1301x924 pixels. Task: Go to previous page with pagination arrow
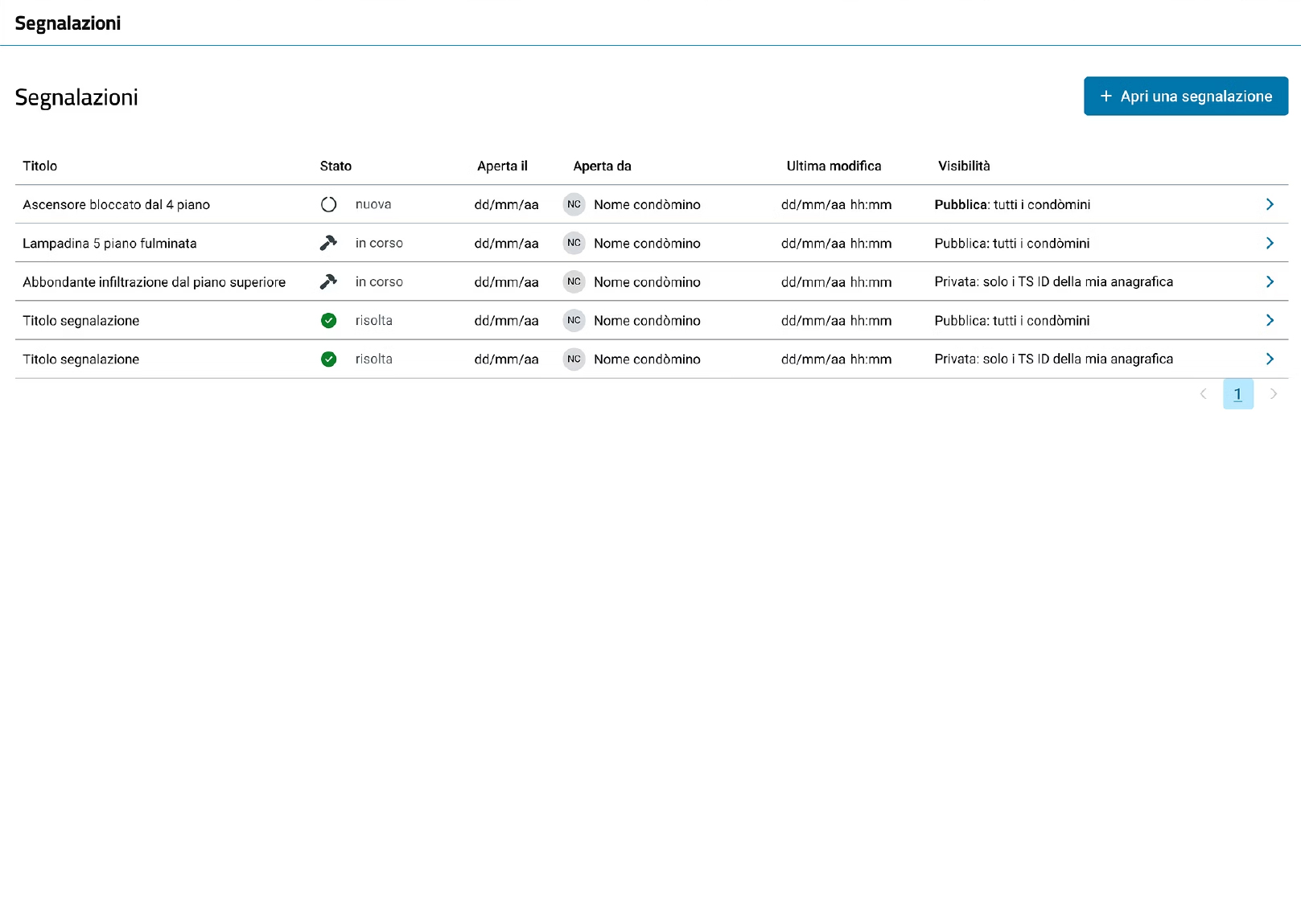click(1203, 393)
